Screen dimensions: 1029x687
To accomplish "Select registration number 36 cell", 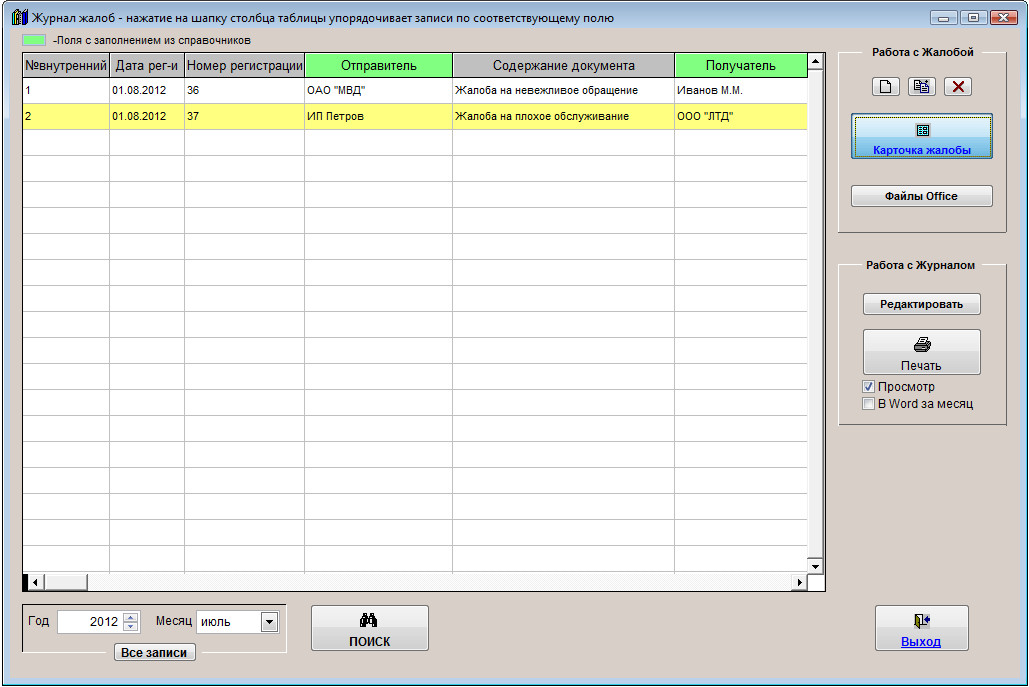I will pos(244,91).
